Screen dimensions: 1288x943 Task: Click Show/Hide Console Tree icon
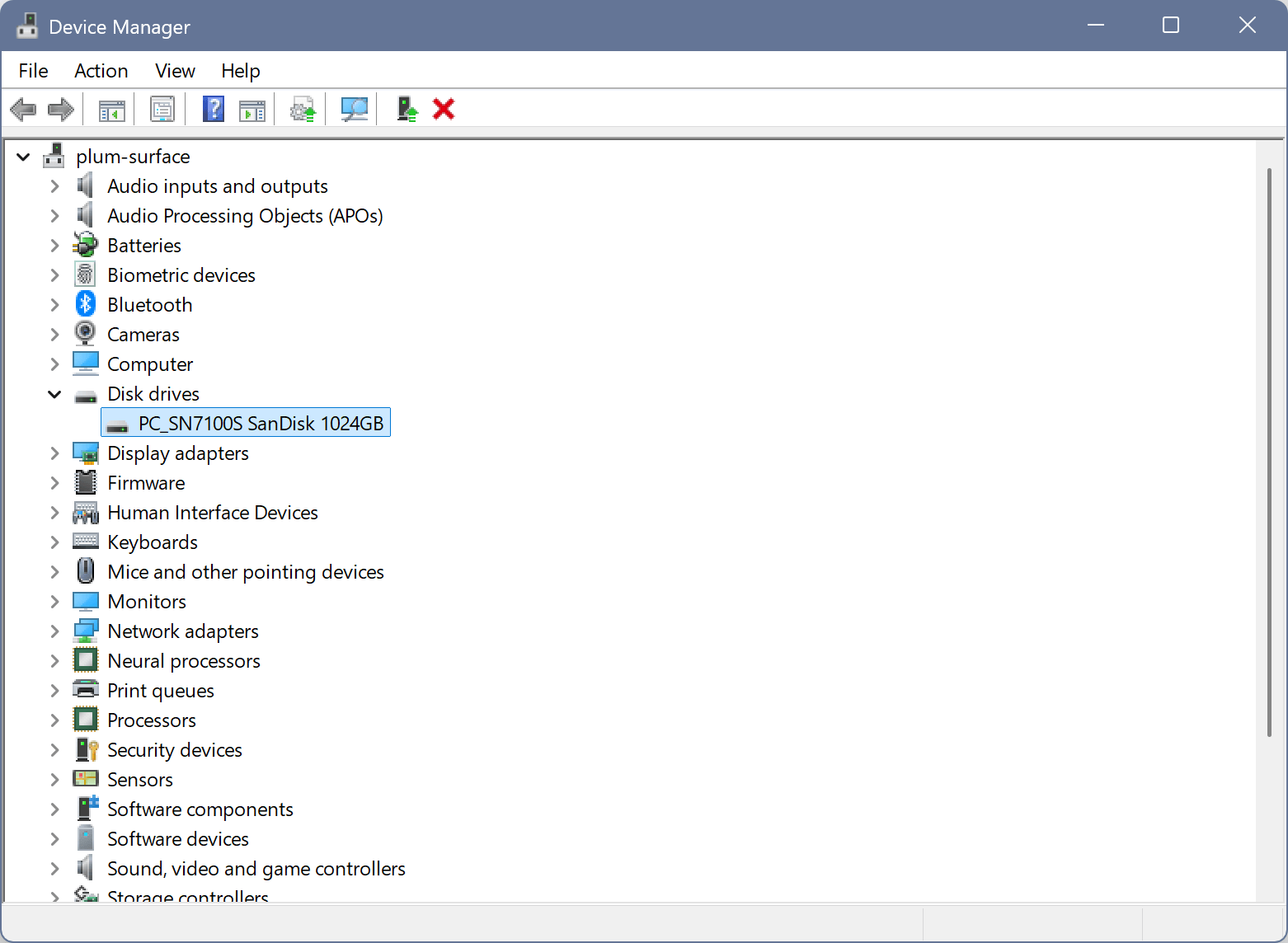(112, 109)
